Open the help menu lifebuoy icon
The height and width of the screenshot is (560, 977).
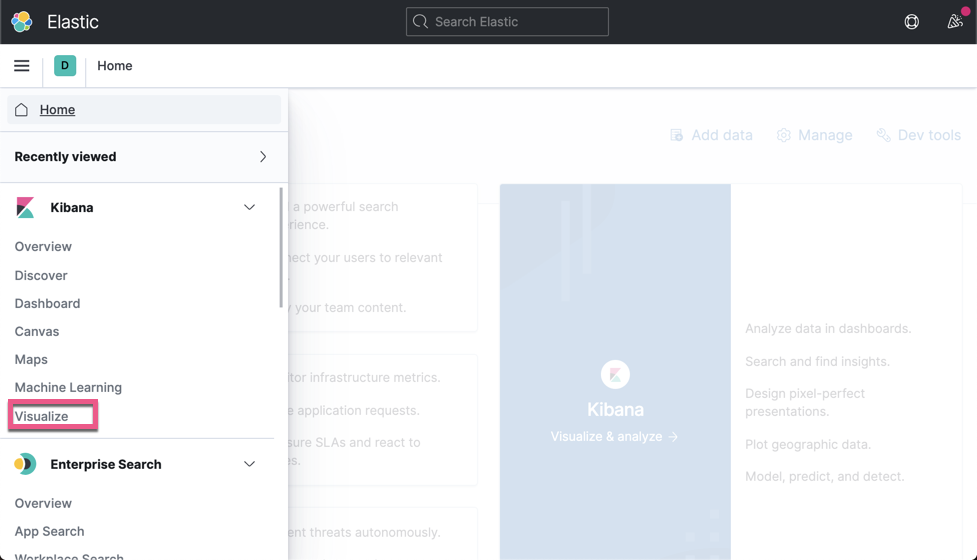coord(912,22)
